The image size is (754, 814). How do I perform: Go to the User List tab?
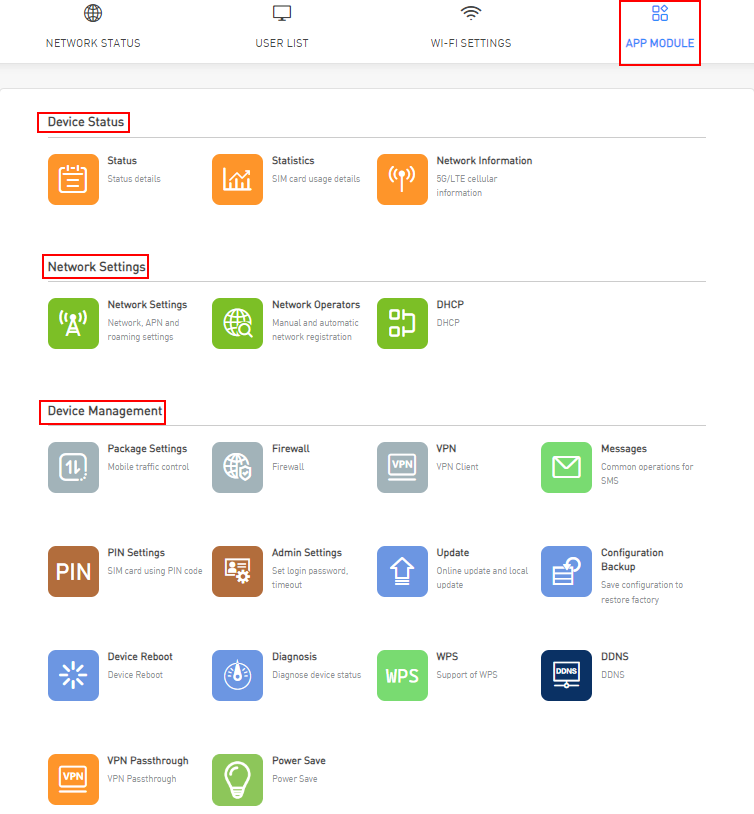pyautogui.click(x=282, y=30)
